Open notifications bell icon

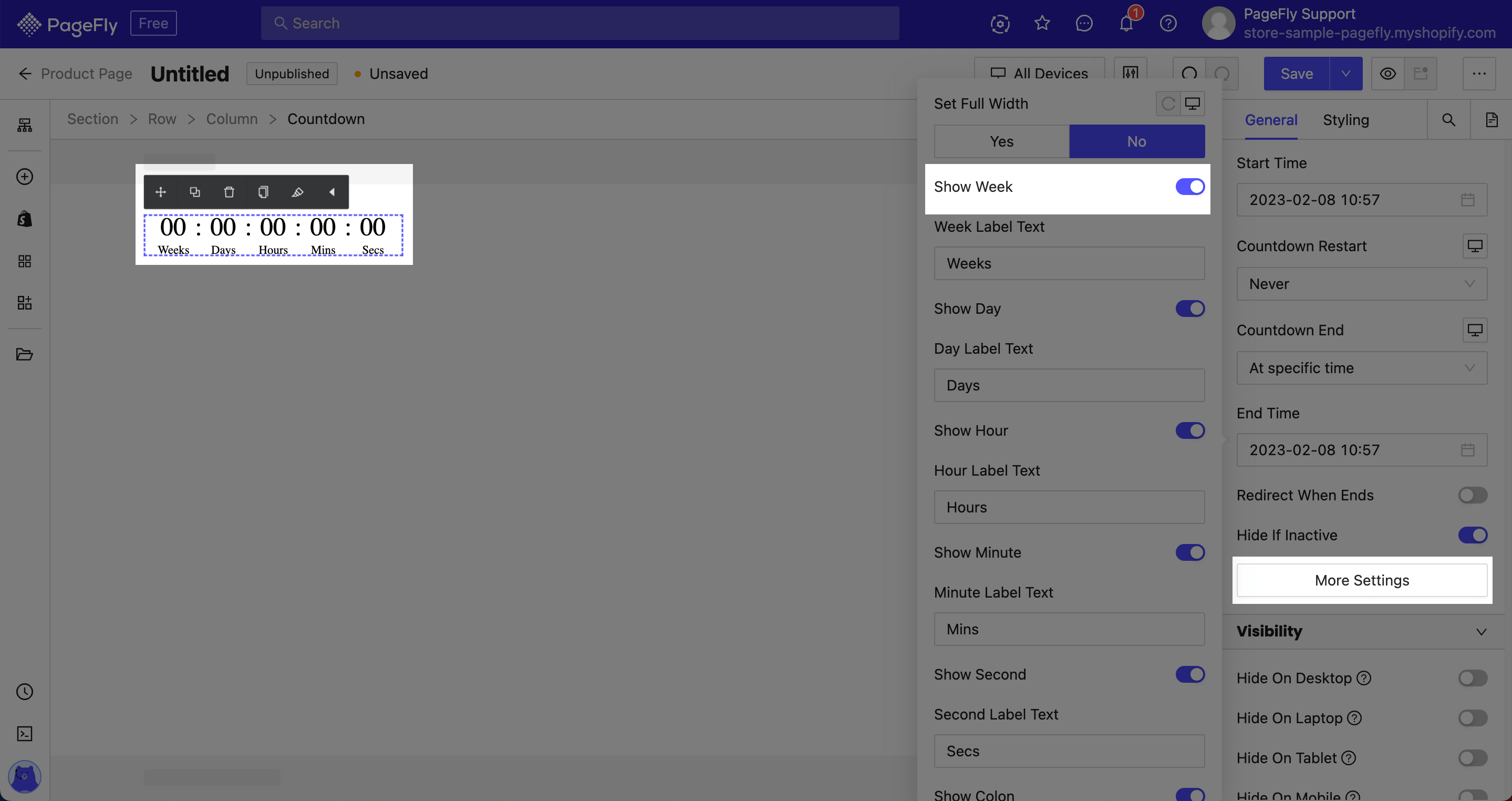point(1126,24)
